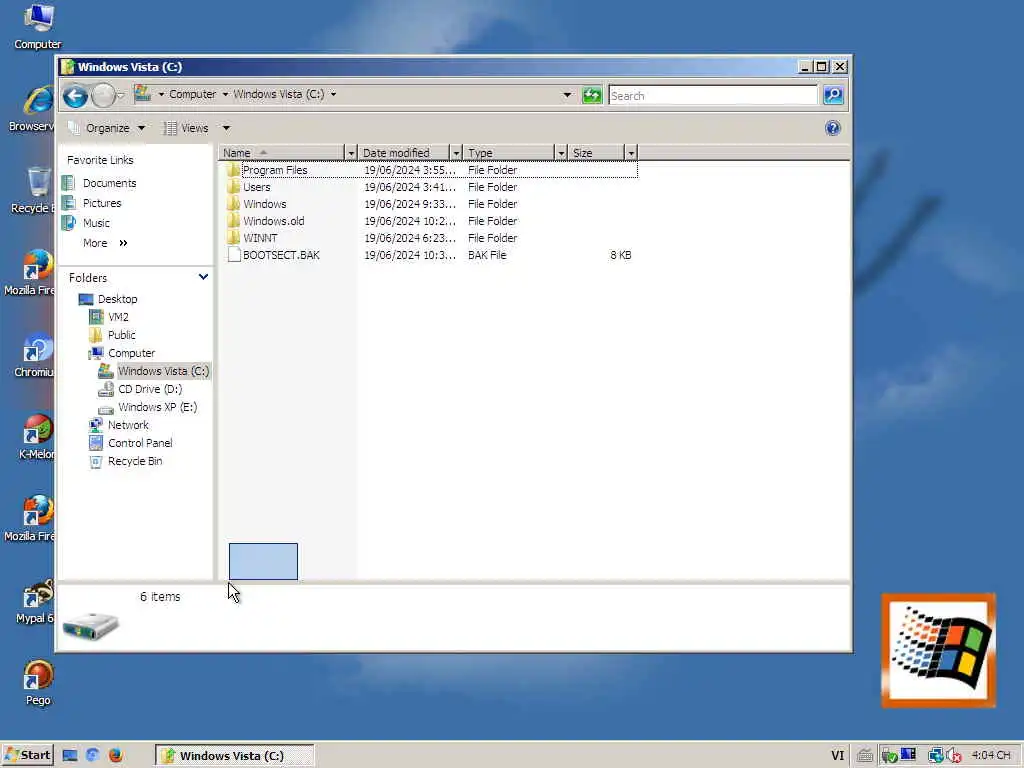Sort by the Name column header
Viewport: 1024px width, 768px height.
281,153
